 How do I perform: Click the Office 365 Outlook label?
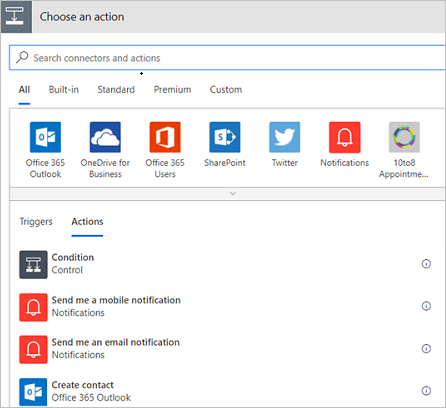tap(45, 168)
